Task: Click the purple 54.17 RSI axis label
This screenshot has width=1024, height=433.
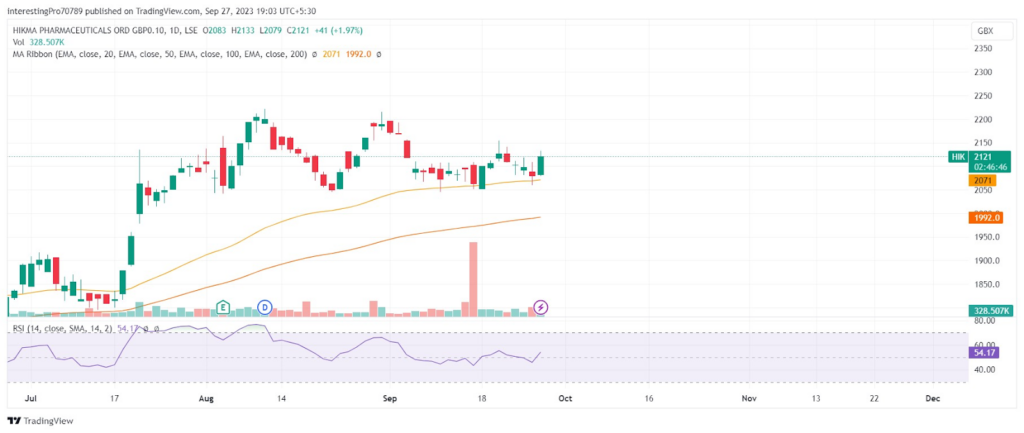Action: pos(985,353)
